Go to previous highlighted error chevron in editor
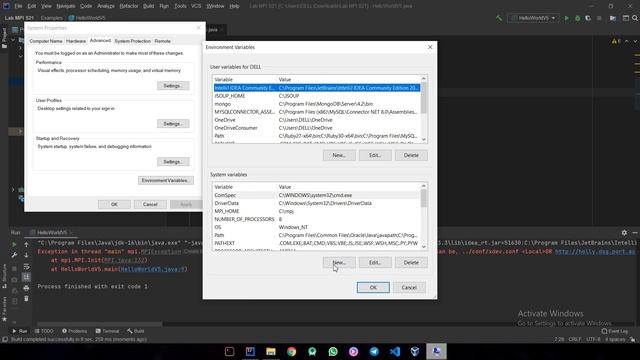The image size is (640, 360). coord(627,41)
